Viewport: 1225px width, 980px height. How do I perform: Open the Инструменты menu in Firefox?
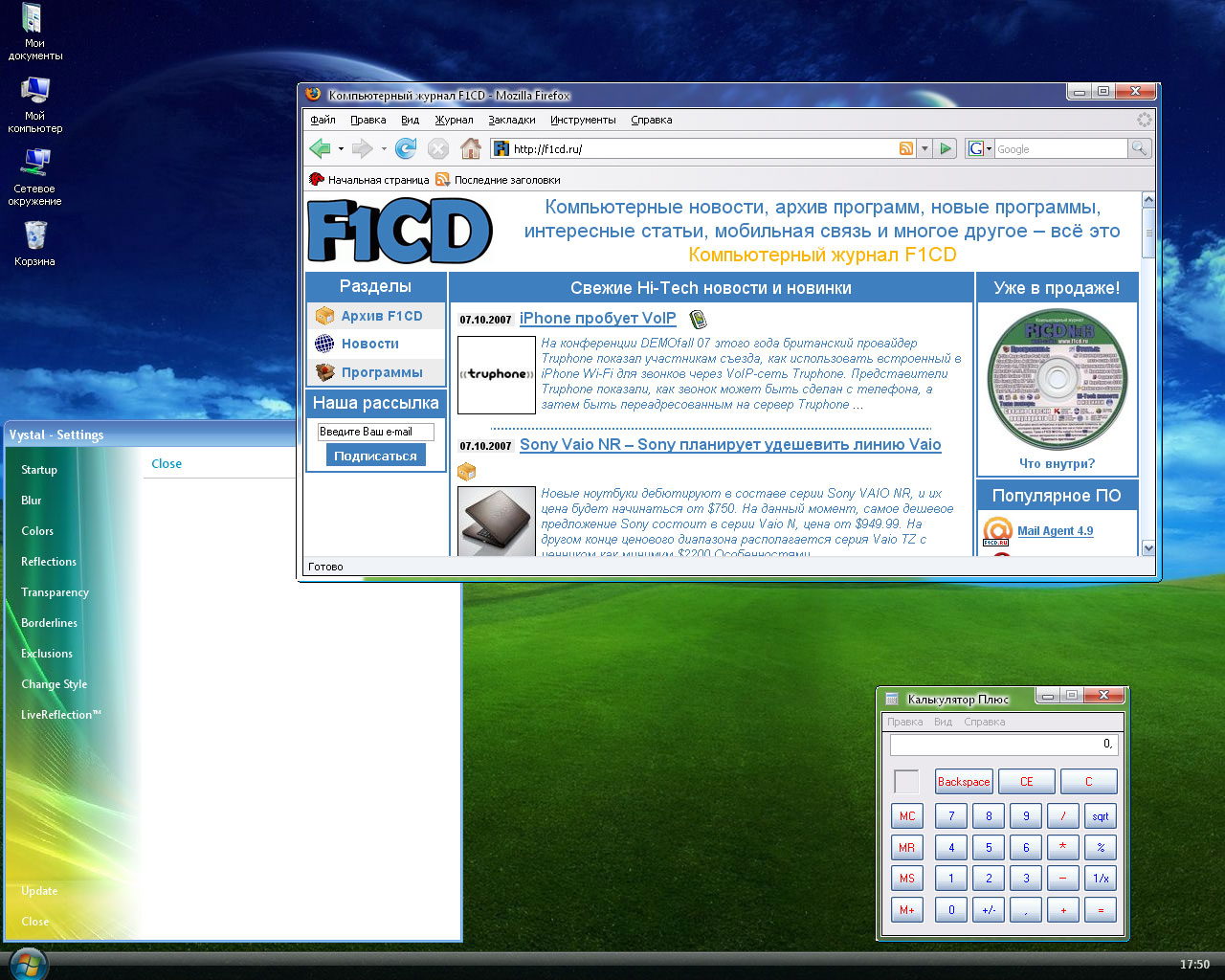[583, 120]
